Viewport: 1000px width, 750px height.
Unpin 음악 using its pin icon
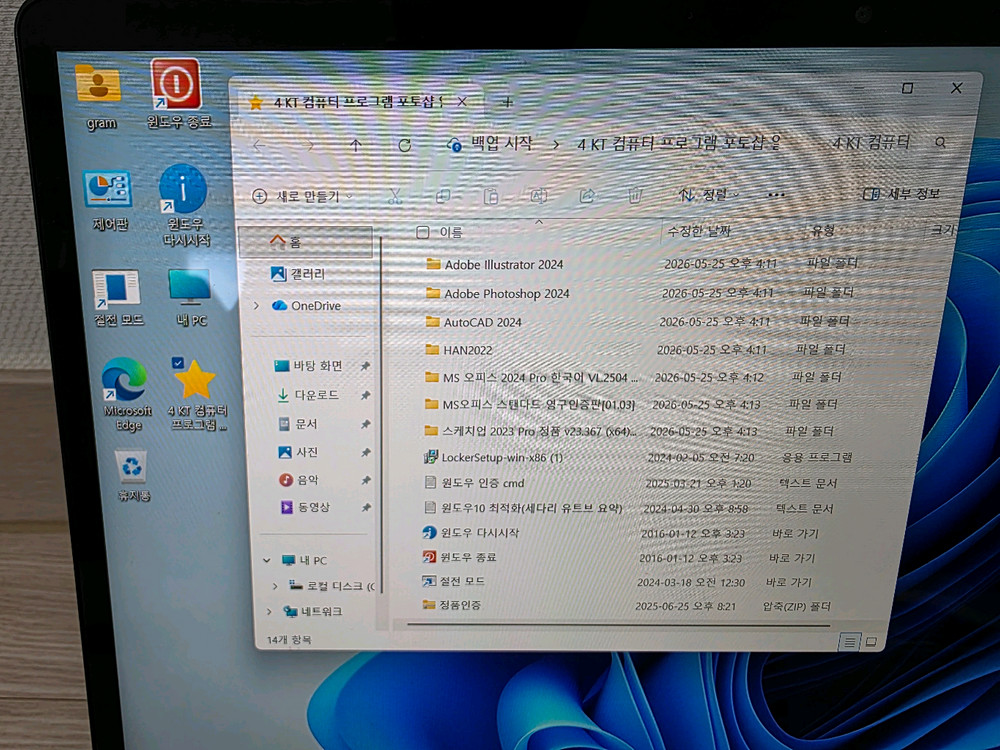(365, 480)
